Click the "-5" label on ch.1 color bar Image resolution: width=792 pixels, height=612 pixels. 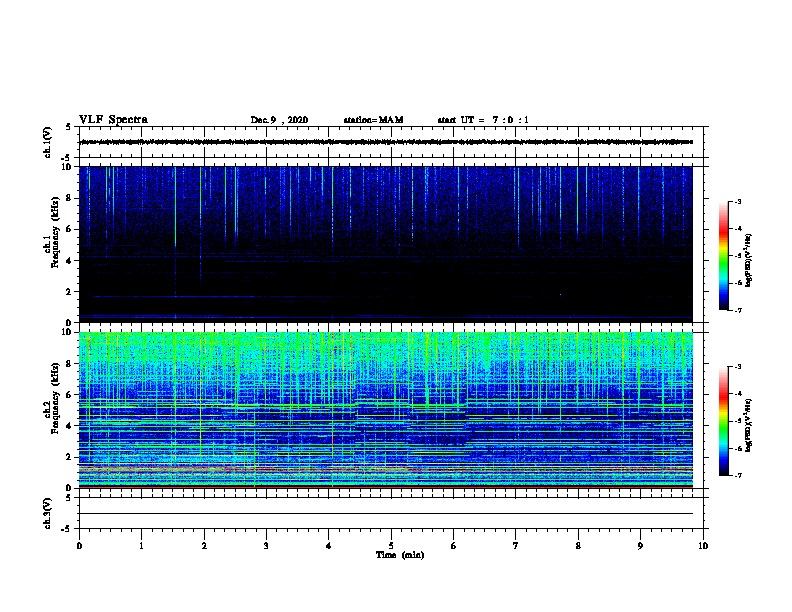pyautogui.click(x=737, y=256)
